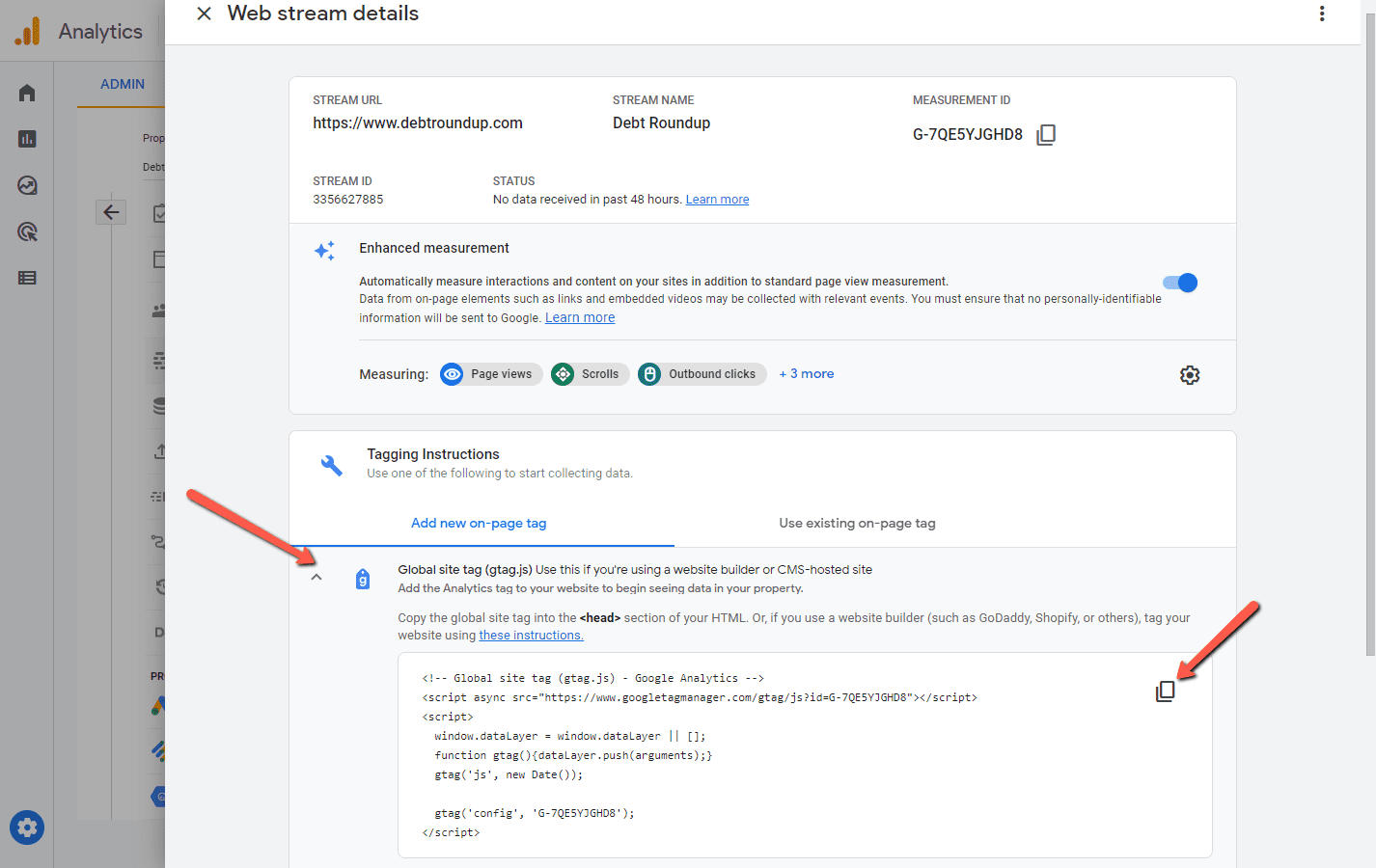
Task: Open Admin gear at bottom left
Action: (27, 827)
